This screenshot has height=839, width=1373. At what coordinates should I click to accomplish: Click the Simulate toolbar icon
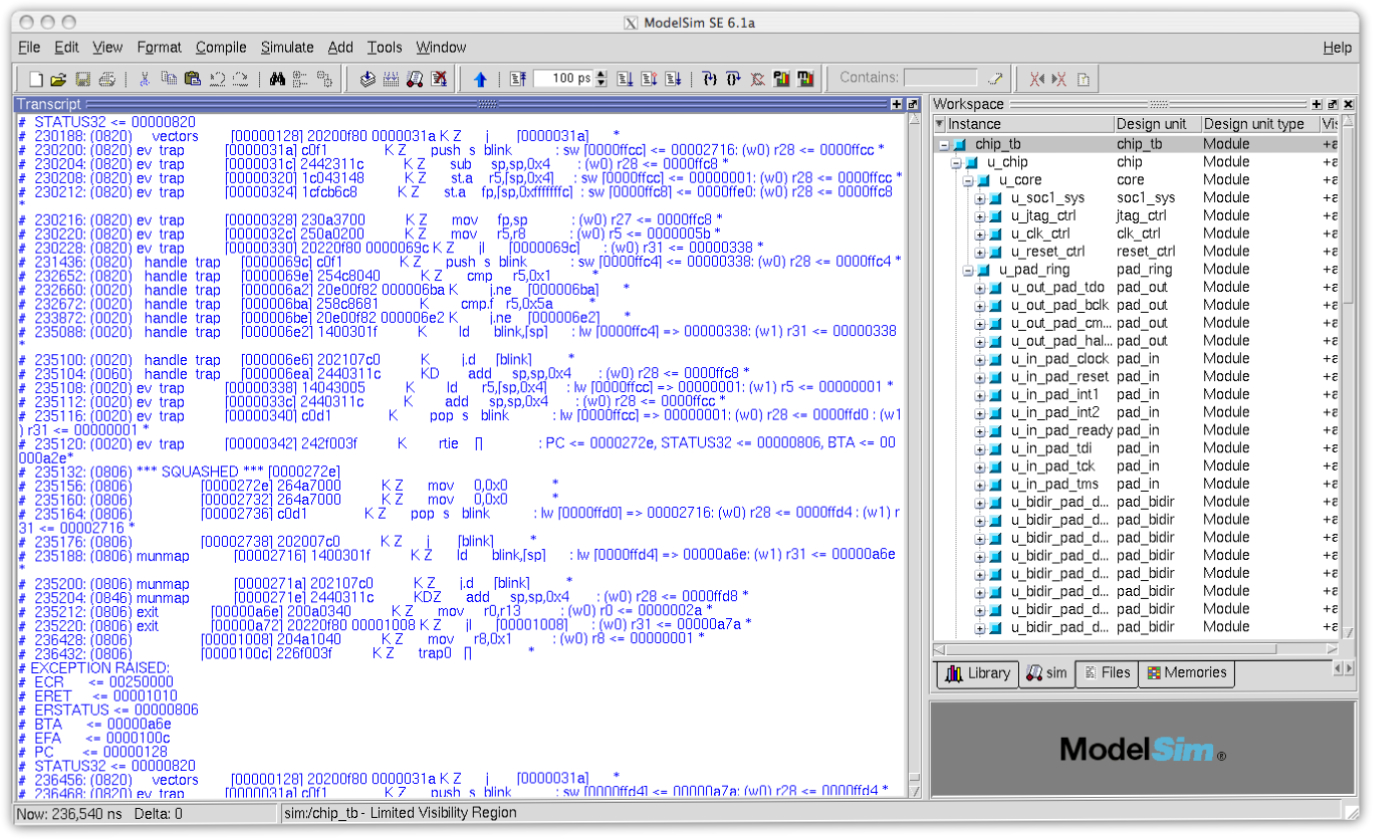tap(414, 79)
